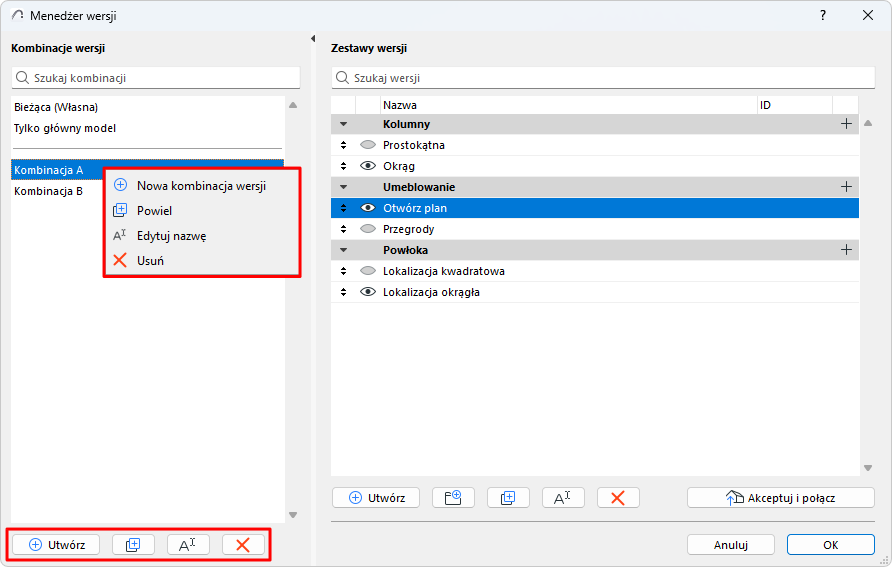Toggle visibility eye of Lokalizacja kwadratowa
Screen dimensions: 892x567
368,271
